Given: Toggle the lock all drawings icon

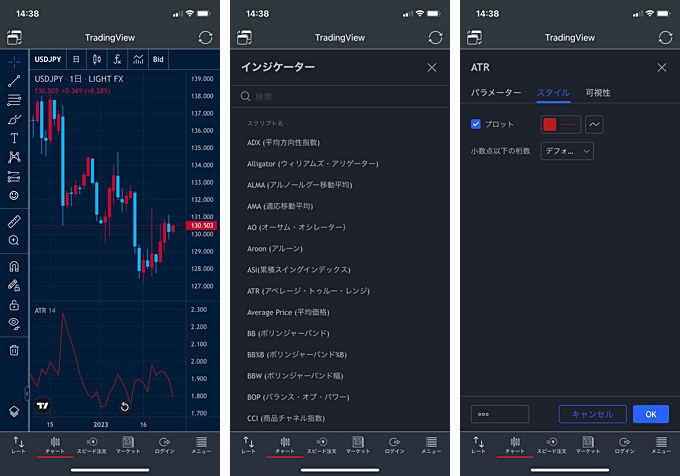Looking at the screenshot, I should tap(14, 305).
